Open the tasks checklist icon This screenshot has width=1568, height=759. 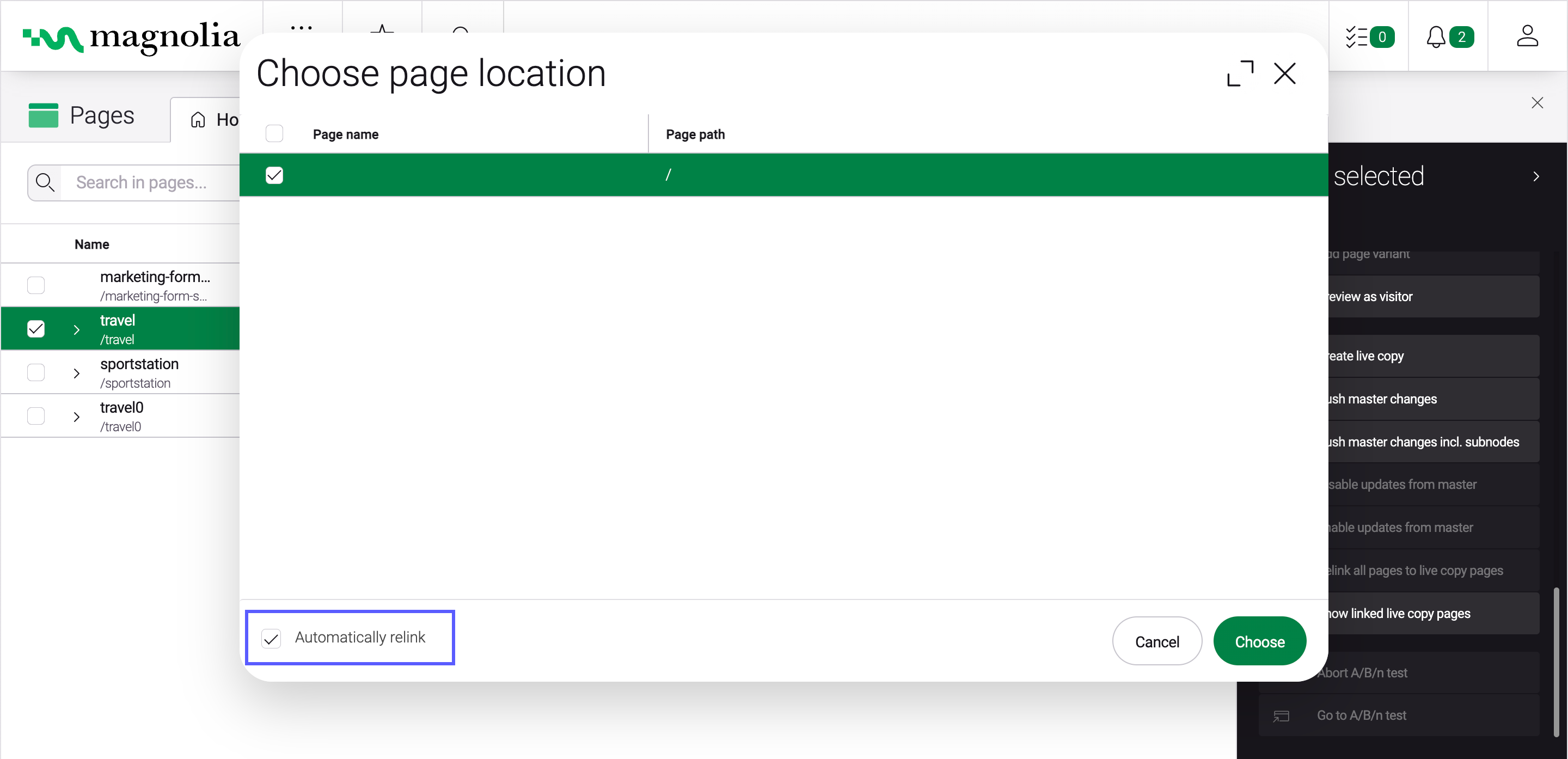(1356, 37)
